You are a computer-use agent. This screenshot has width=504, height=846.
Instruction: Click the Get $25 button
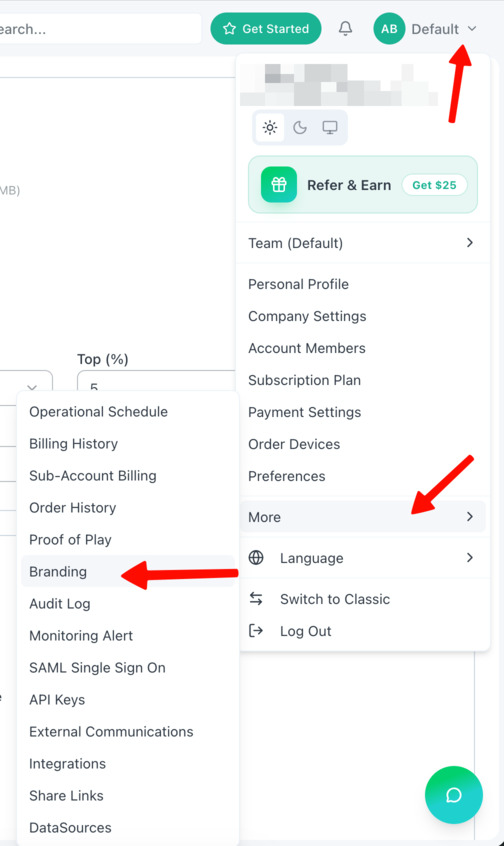click(x=434, y=185)
